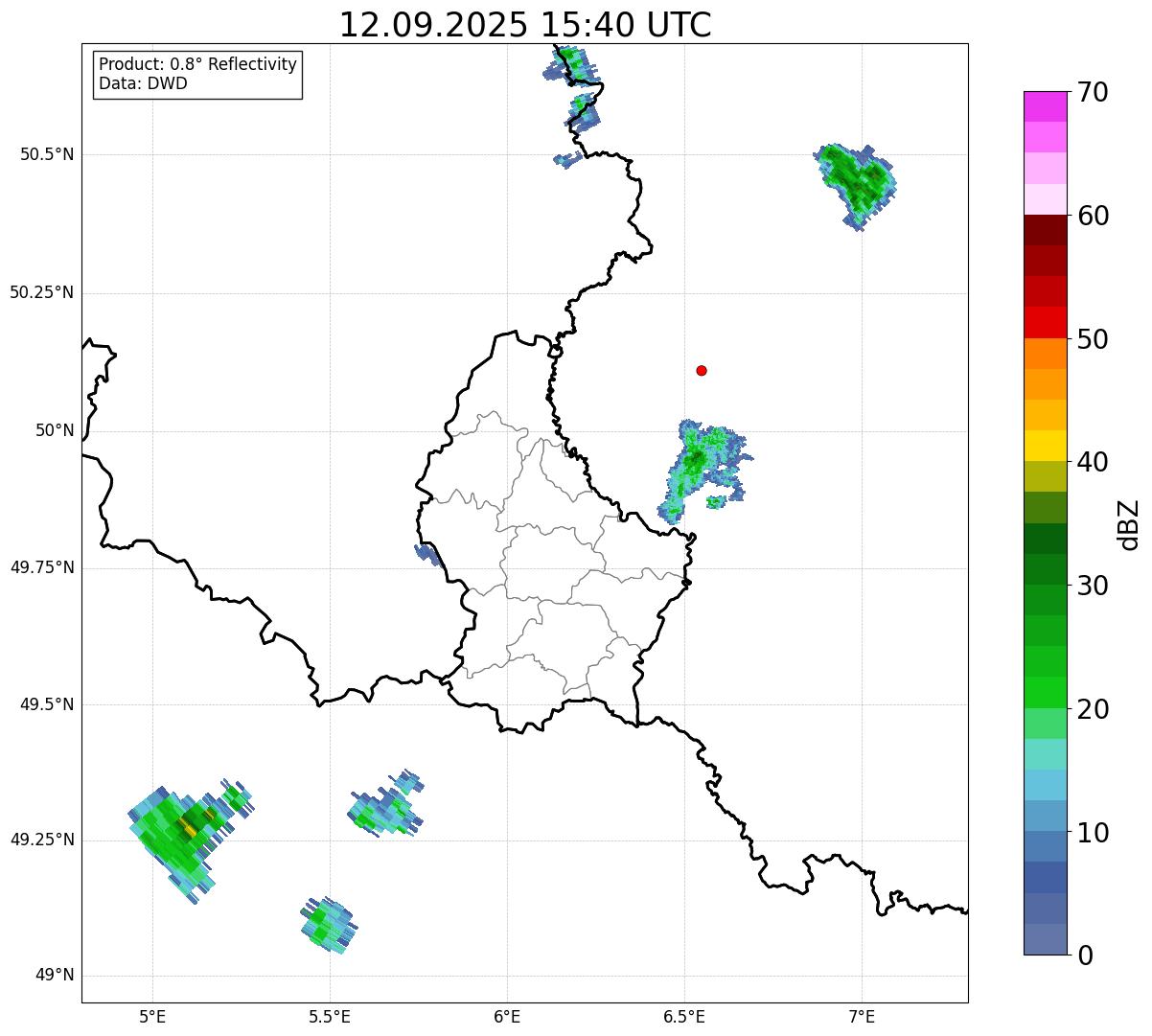This screenshot has width=1152, height=1036.
Task: Click the longitude label 5.5°E
Action: pos(330,1016)
